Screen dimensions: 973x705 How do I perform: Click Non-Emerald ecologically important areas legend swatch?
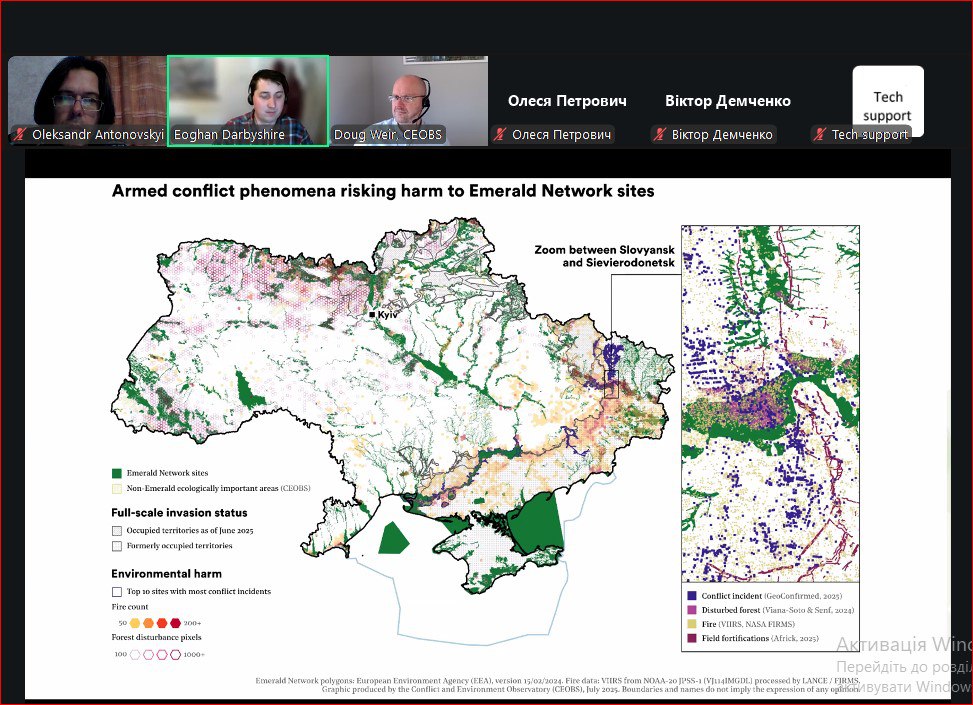point(117,488)
